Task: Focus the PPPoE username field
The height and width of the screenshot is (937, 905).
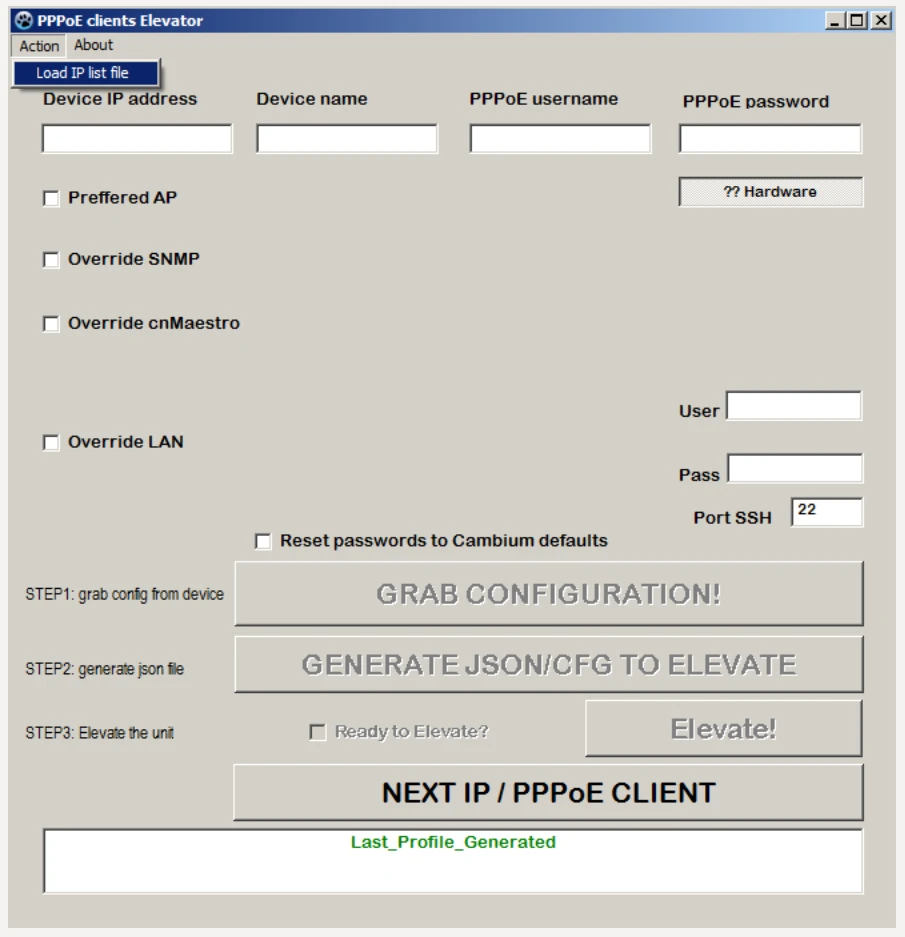Action: tap(560, 139)
